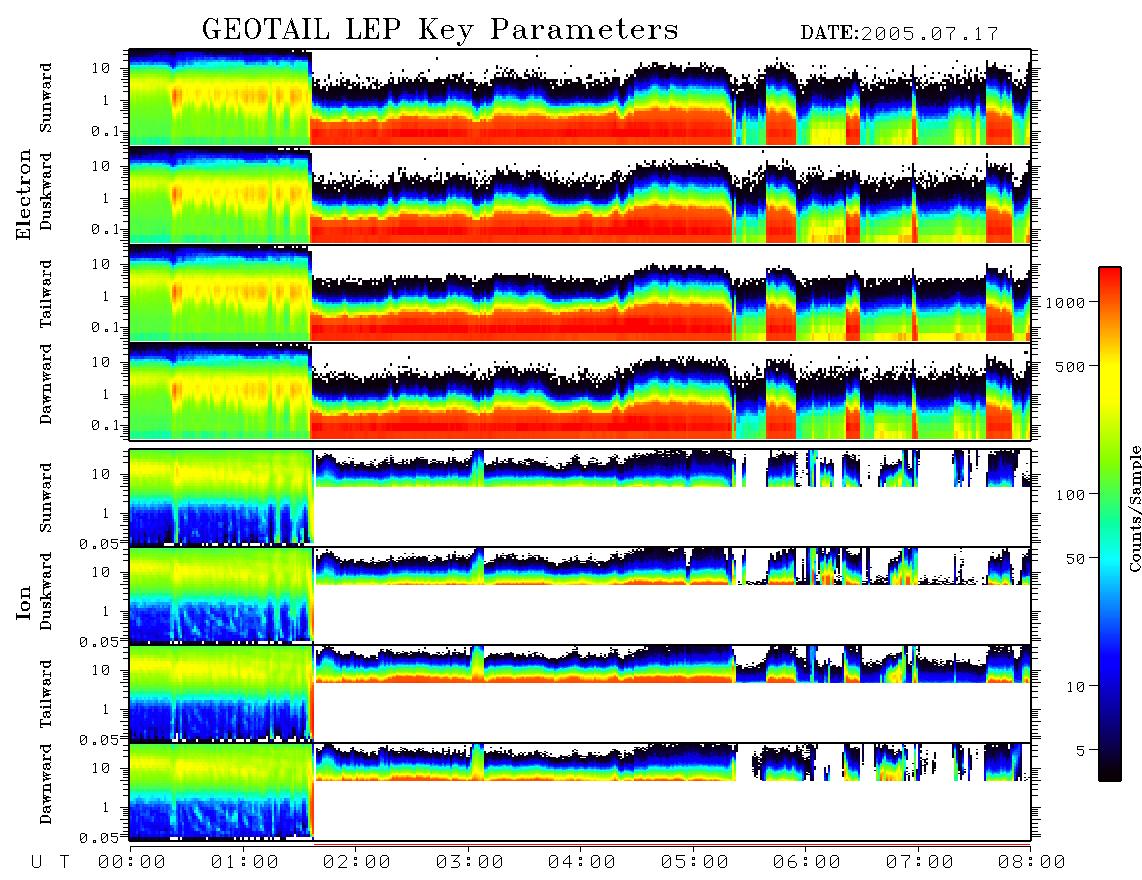Select the Counts/Sample vertical label
Viewport: 1142px width, 880px height.
[1134, 508]
